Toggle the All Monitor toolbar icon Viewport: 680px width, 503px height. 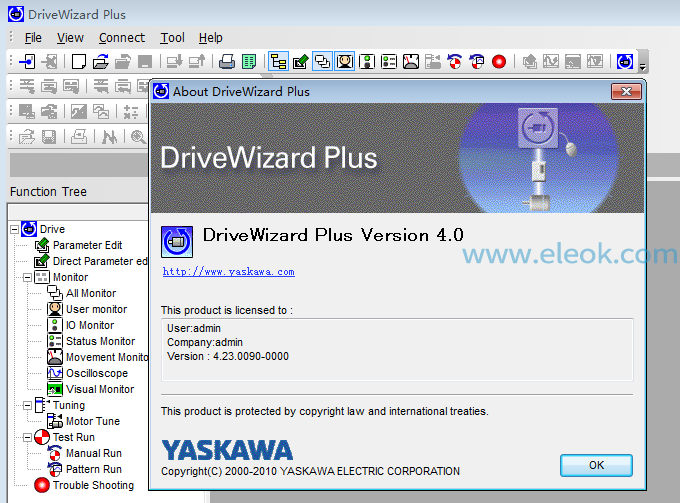coord(322,62)
